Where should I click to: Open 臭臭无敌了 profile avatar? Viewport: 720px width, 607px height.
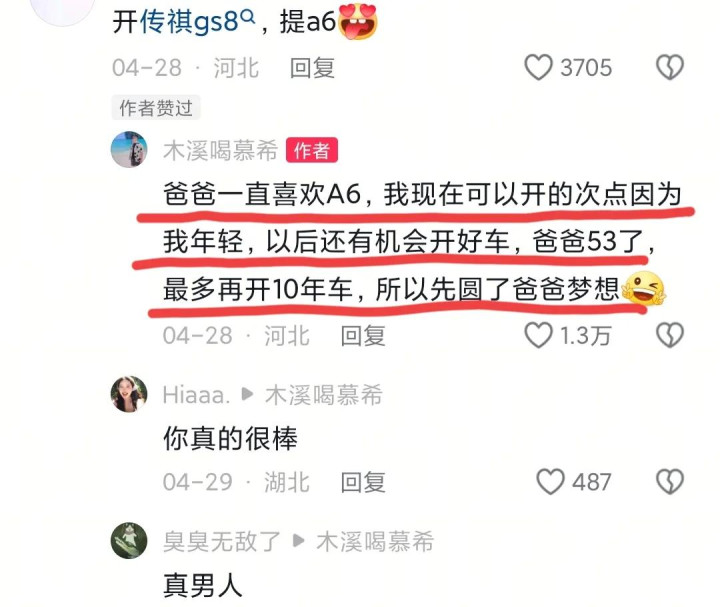pos(129,540)
